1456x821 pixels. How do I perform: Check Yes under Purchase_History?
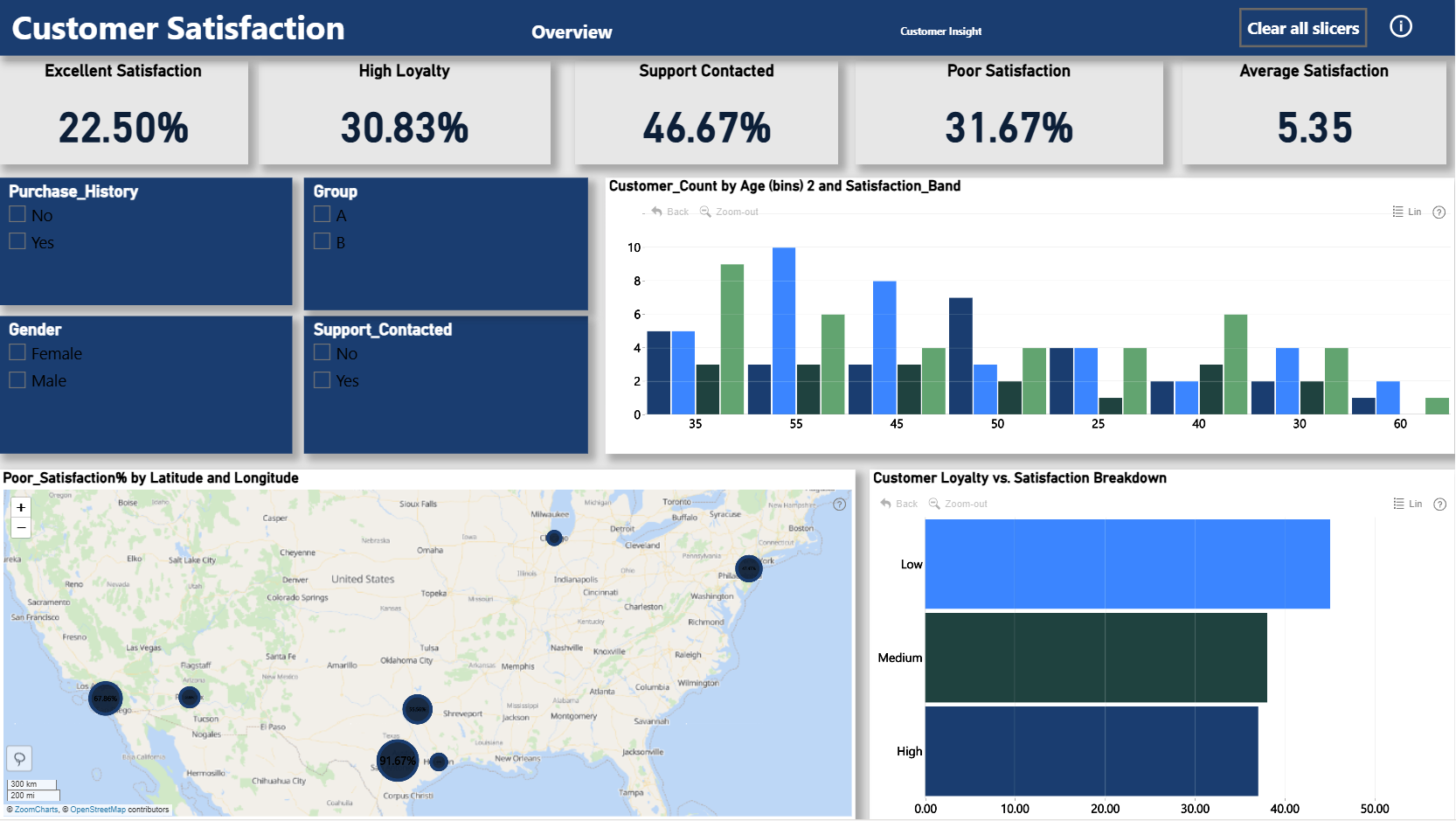[x=17, y=240]
